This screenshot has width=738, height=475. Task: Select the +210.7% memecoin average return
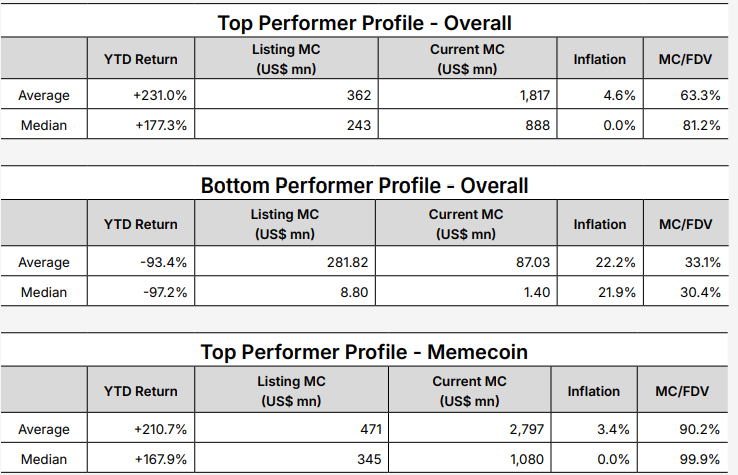pyautogui.click(x=160, y=430)
